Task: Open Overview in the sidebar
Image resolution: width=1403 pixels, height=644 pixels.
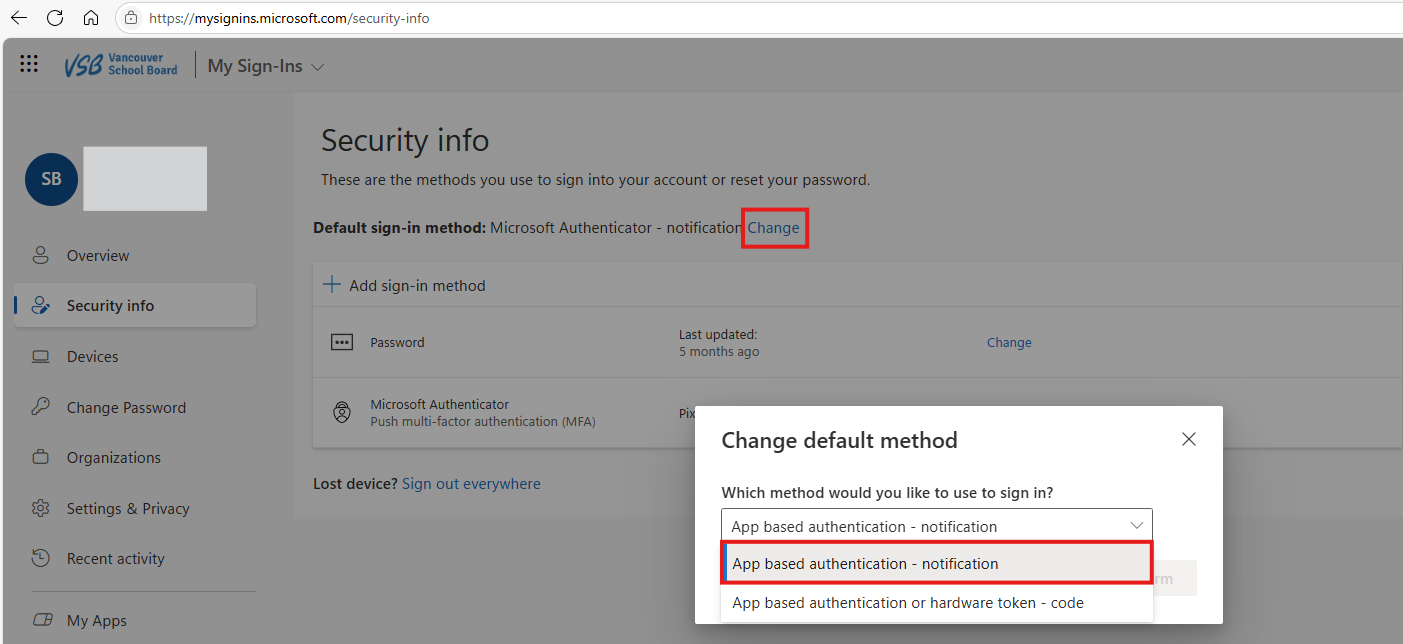Action: click(97, 256)
